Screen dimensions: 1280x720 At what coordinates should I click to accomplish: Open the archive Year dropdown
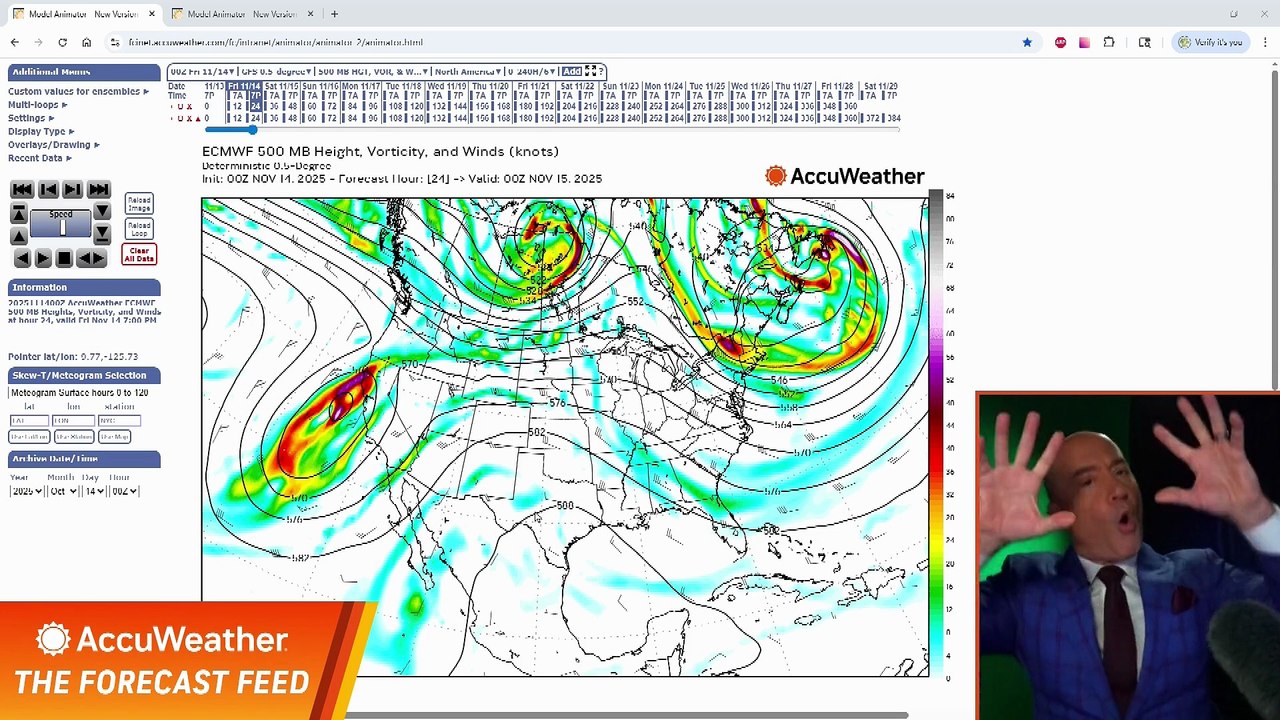[x=26, y=491]
